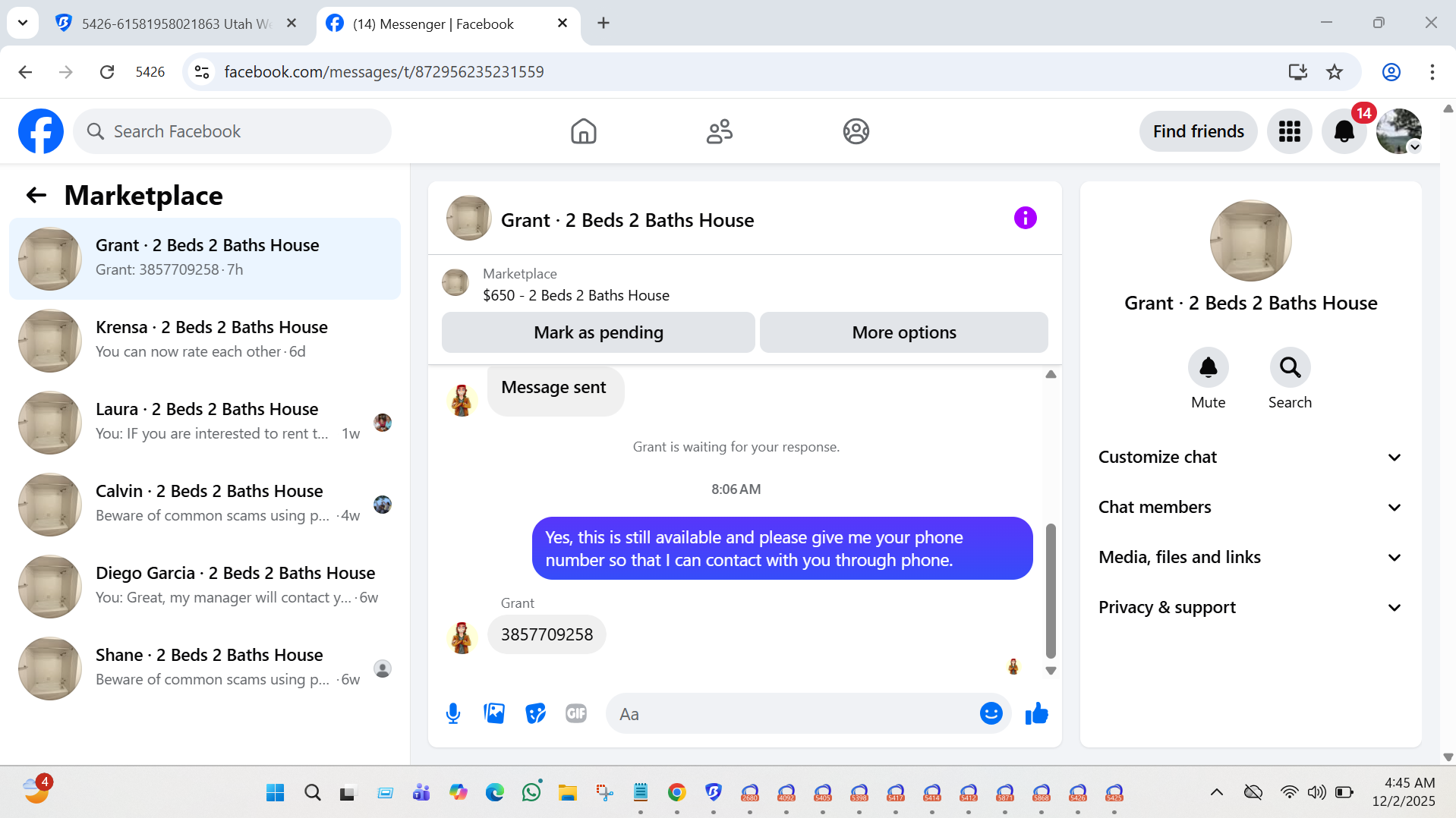Open the Windows Start menu

pos(275,793)
